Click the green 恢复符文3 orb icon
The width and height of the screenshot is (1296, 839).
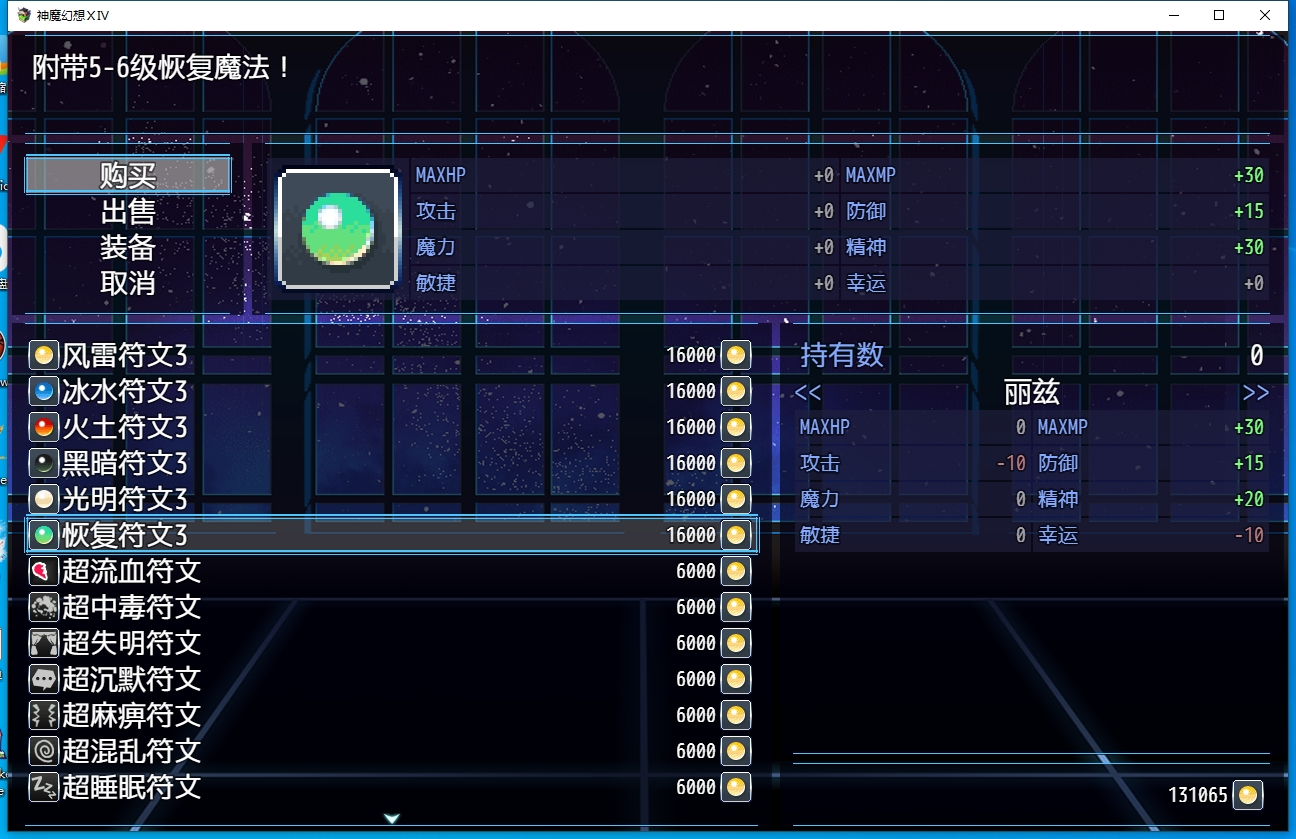tap(43, 535)
